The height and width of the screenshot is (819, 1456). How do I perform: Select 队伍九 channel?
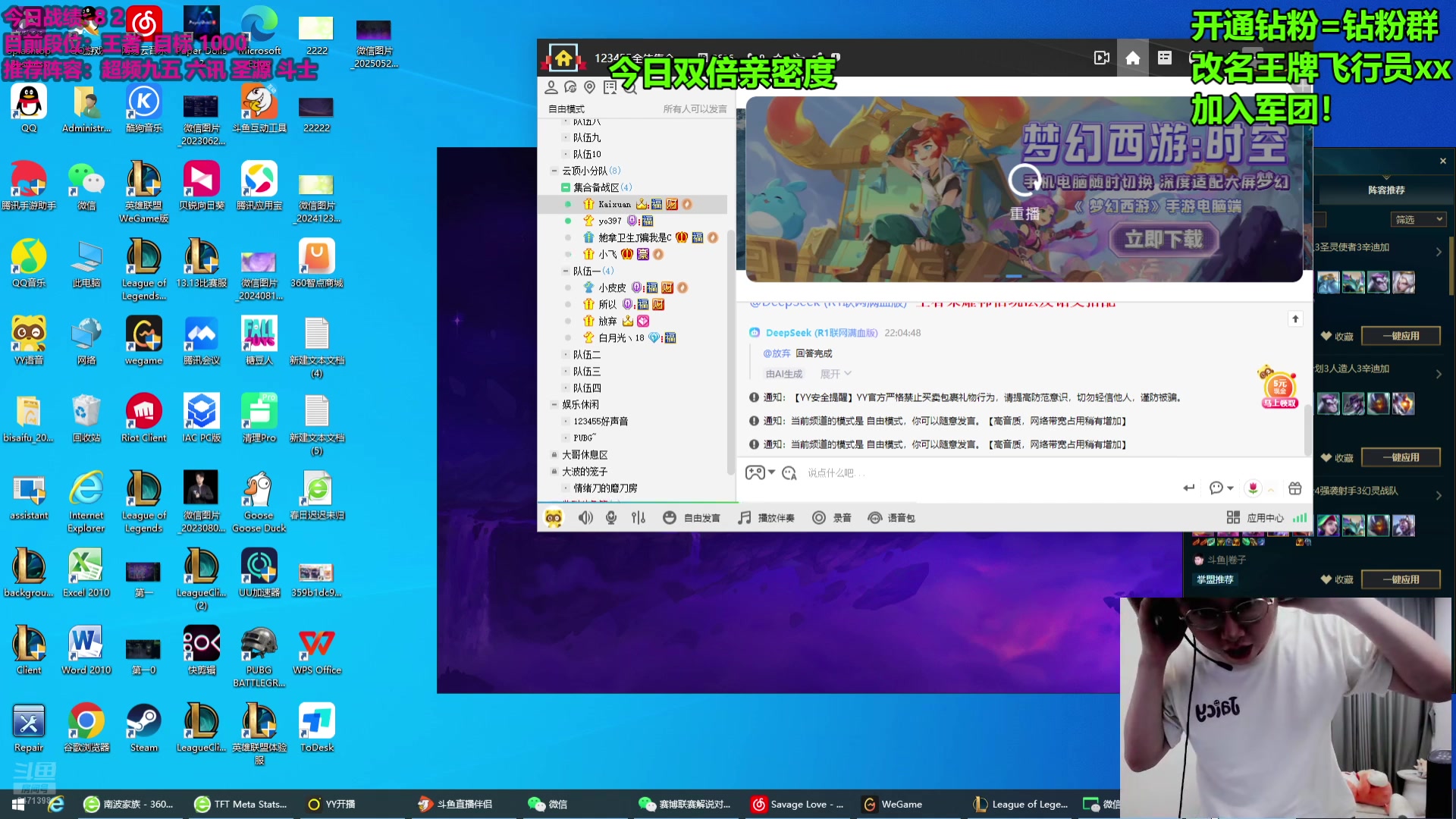[x=587, y=137]
